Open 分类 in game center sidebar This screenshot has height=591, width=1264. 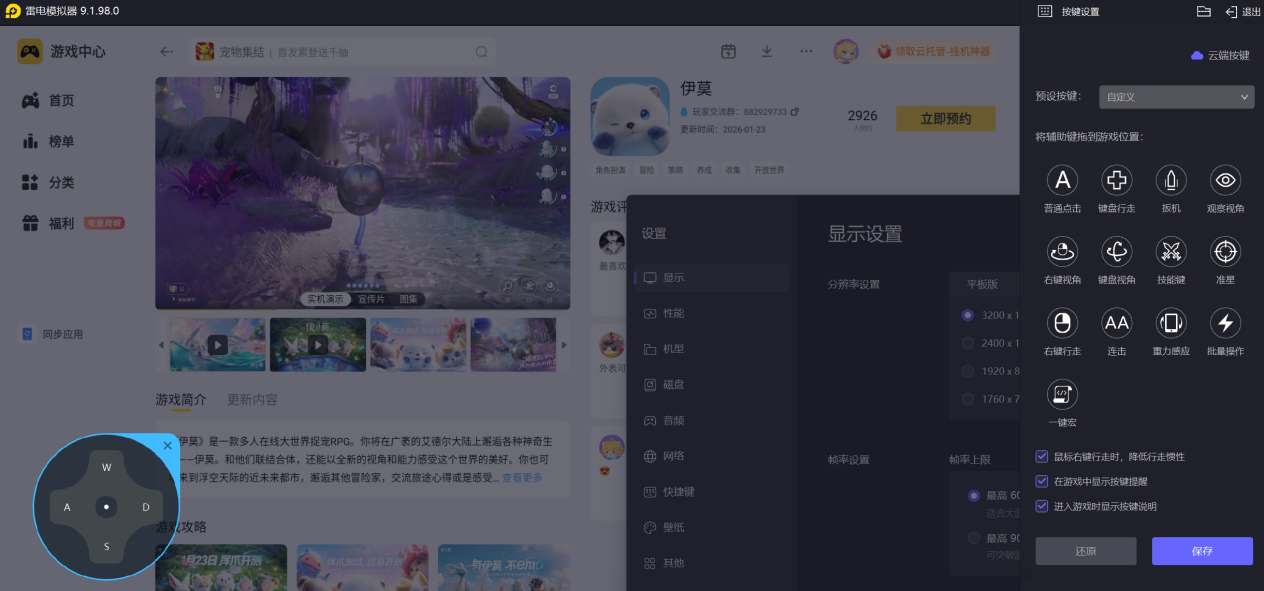pyautogui.click(x=48, y=182)
